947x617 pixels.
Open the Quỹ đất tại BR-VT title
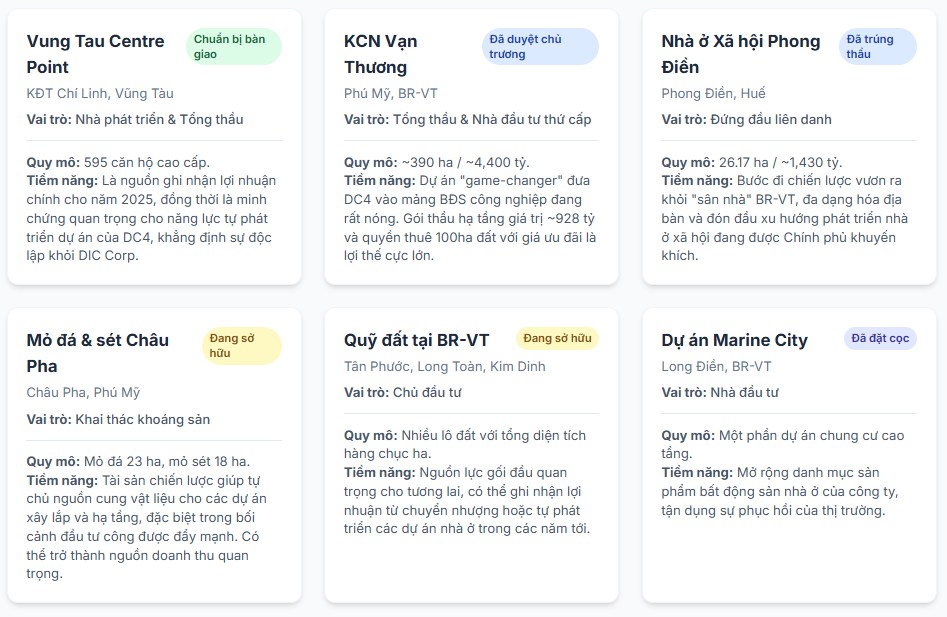pos(416,340)
